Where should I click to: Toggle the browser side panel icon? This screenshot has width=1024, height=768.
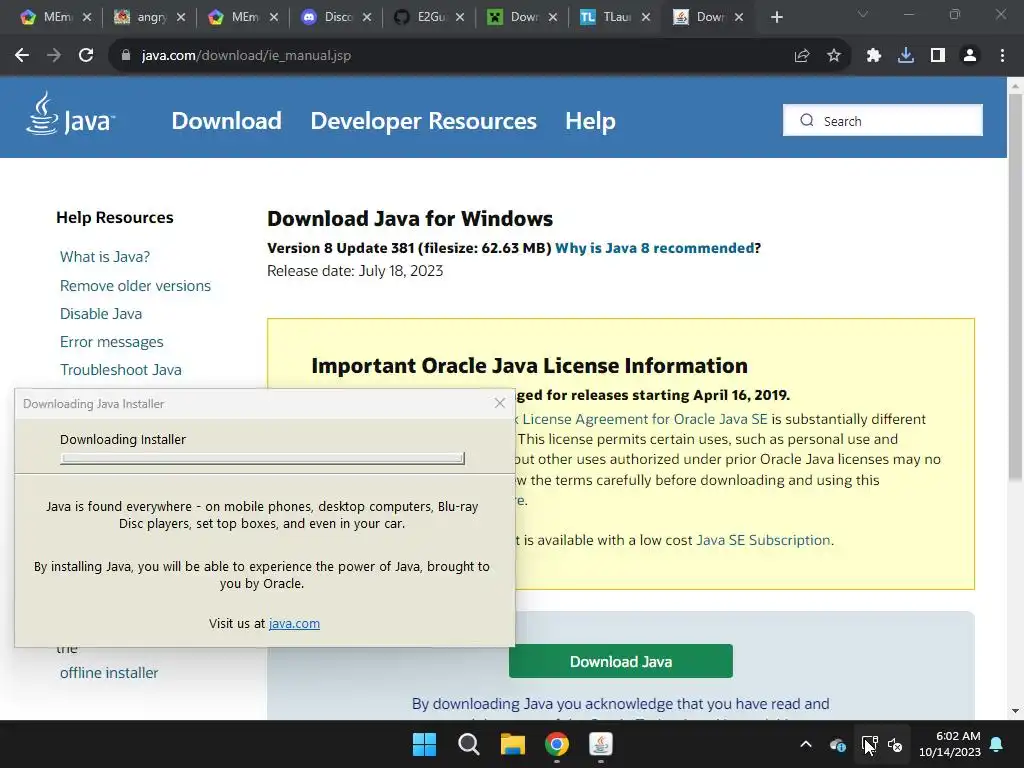[938, 56]
